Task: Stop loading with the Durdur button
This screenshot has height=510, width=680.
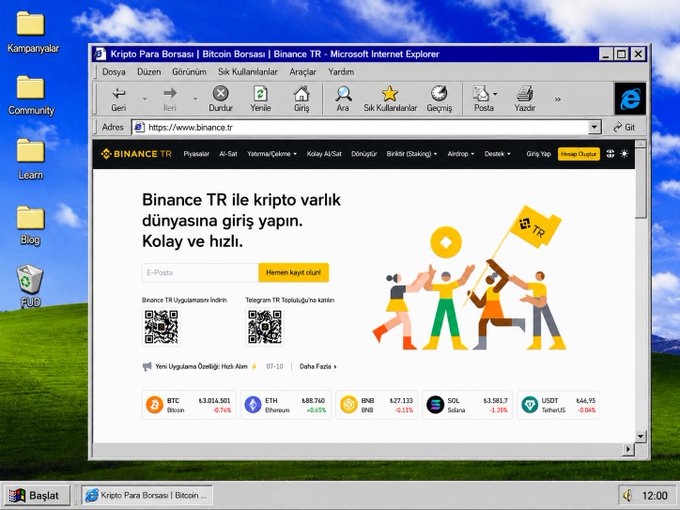Action: 220,99
